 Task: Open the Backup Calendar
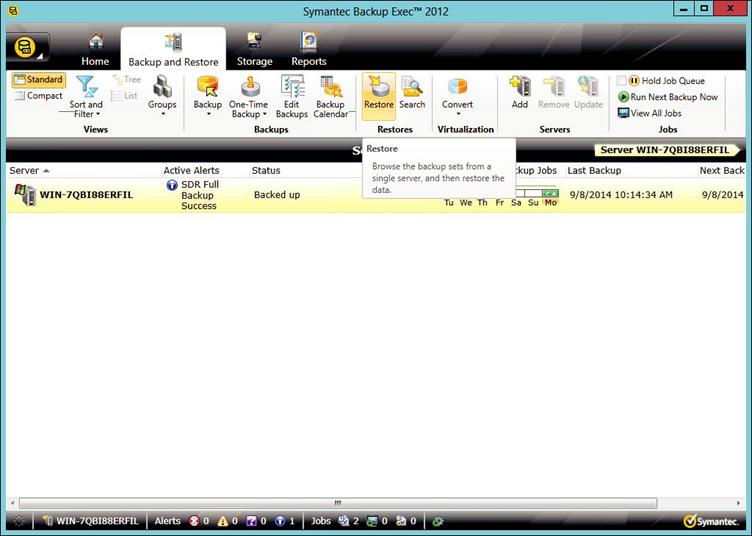(x=331, y=97)
